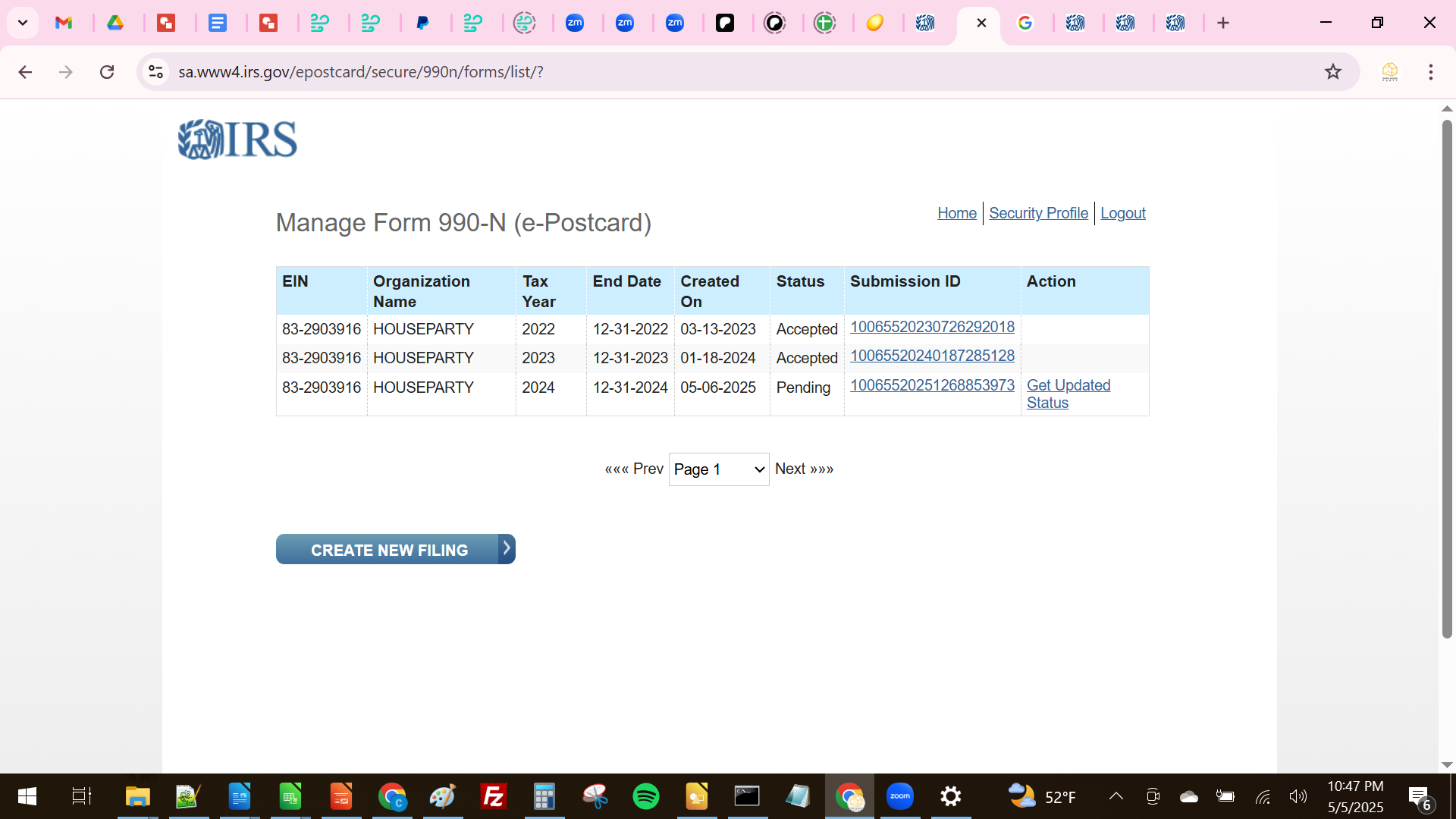Click the IRS logo
Screen dimensions: 1456x819
[x=237, y=140]
